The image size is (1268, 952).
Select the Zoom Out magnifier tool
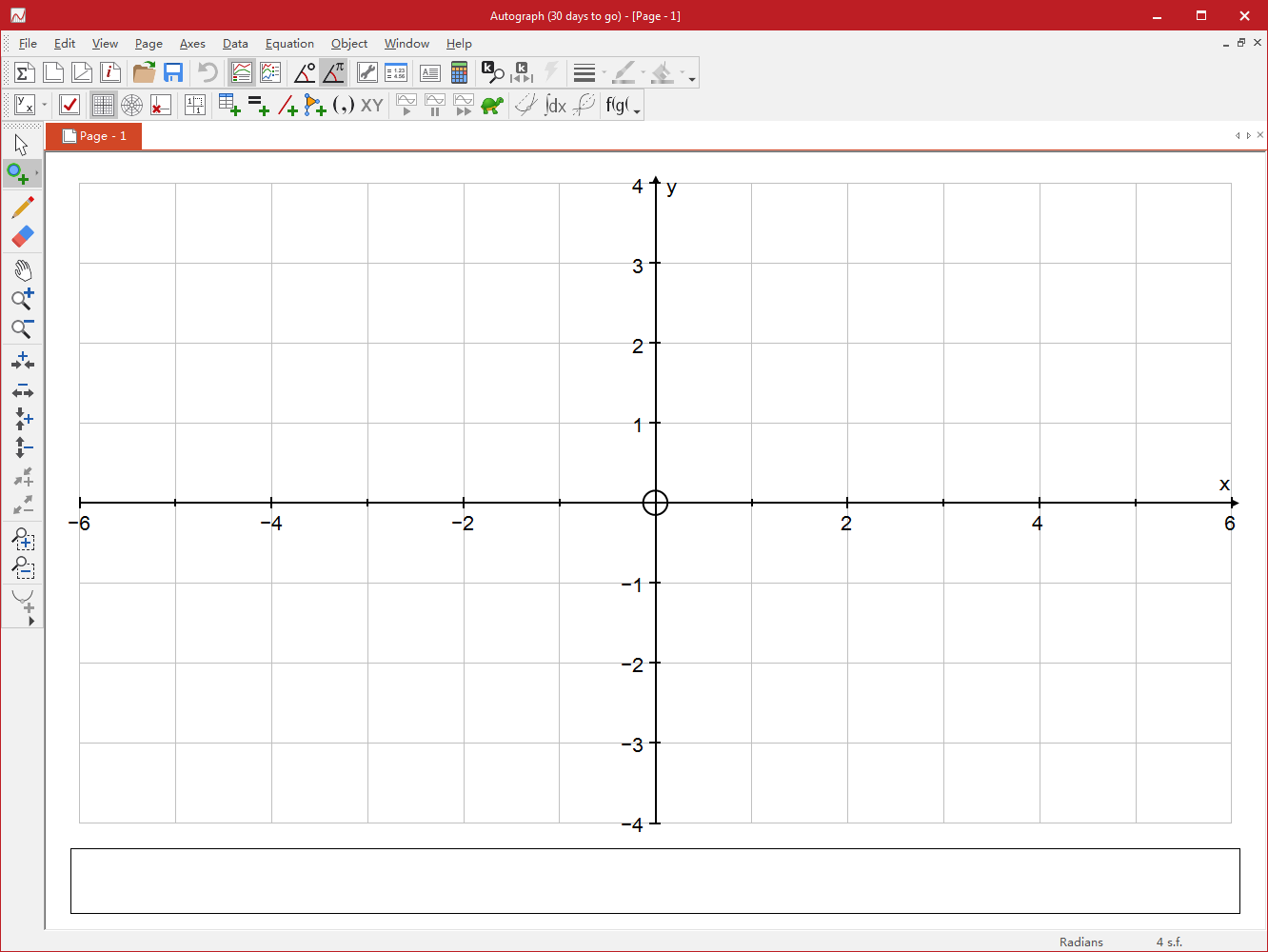click(x=23, y=328)
